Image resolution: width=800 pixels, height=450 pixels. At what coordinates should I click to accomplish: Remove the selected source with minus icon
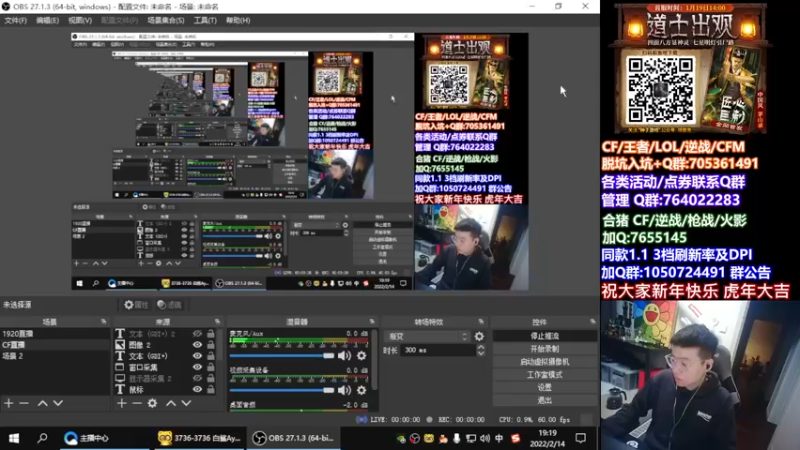point(137,404)
